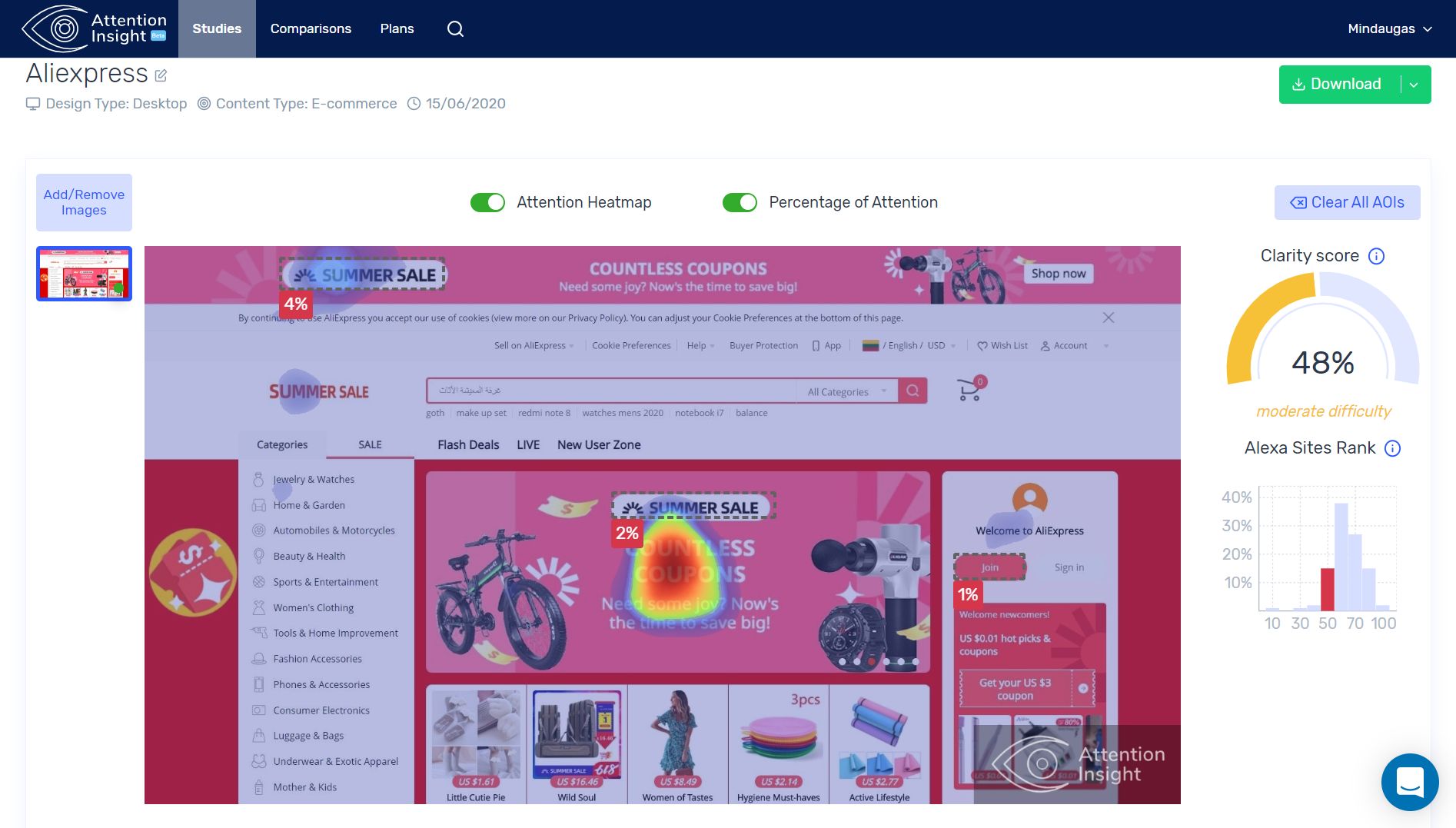Viewport: 1456px width, 828px height.
Task: Open the chat support bubble
Action: [1410, 782]
